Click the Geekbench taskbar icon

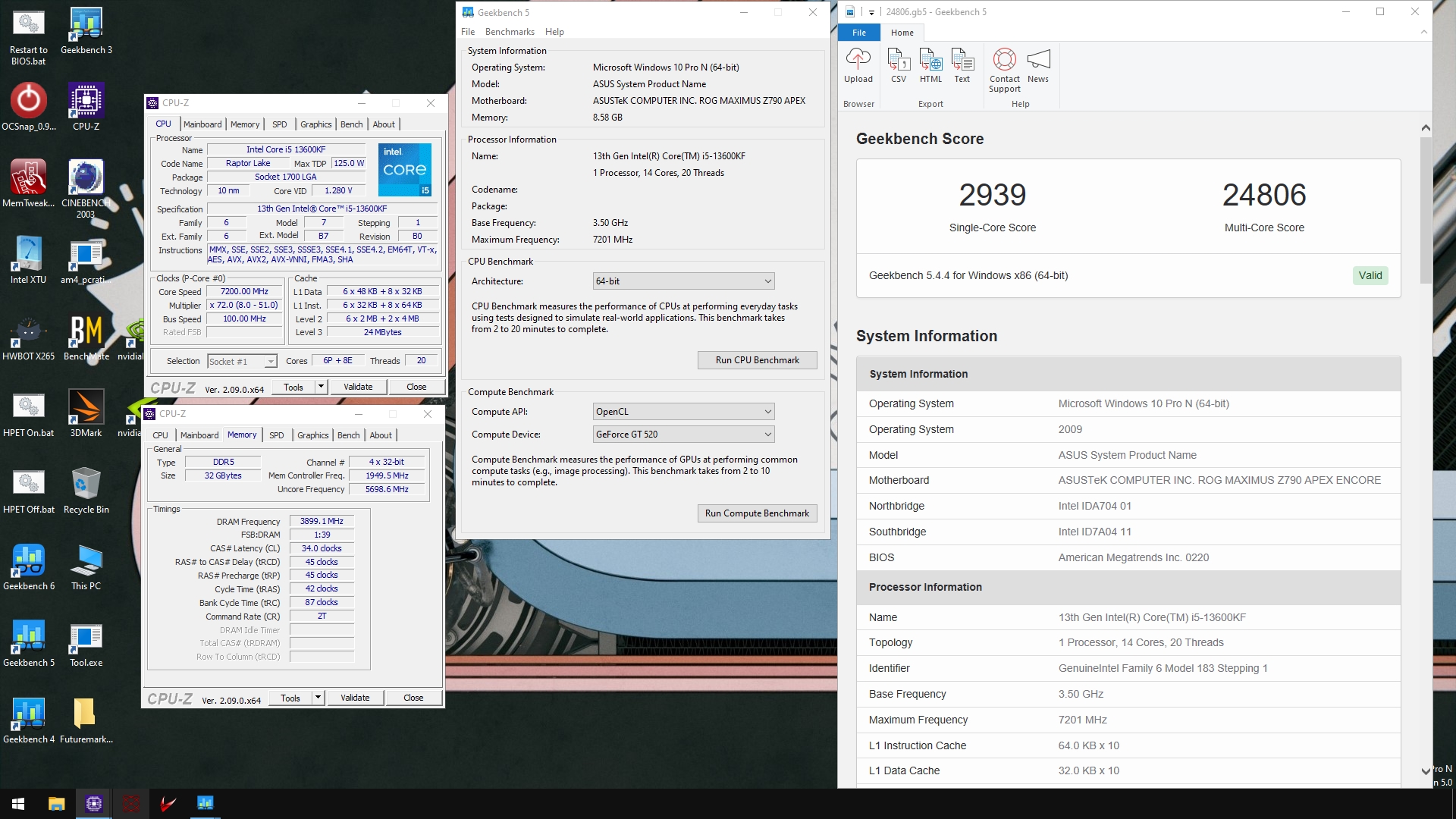tap(205, 804)
